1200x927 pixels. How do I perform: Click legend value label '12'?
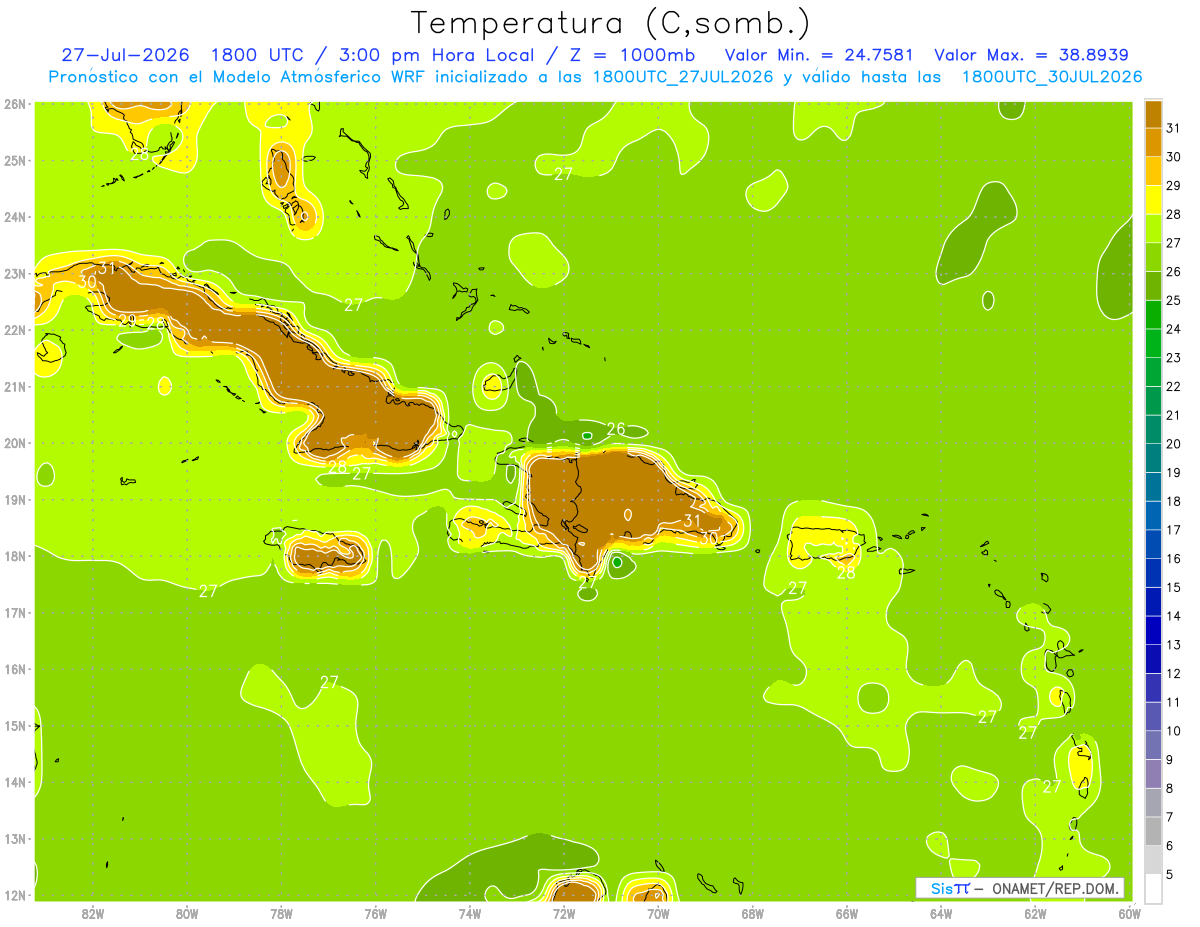point(1174,673)
